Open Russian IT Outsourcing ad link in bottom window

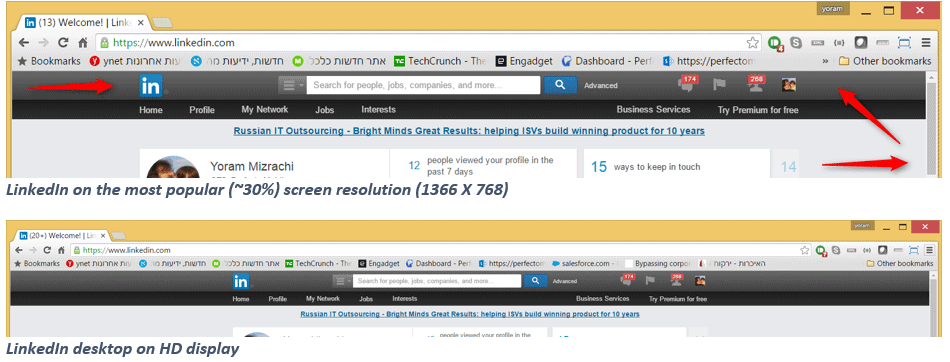[470, 314]
